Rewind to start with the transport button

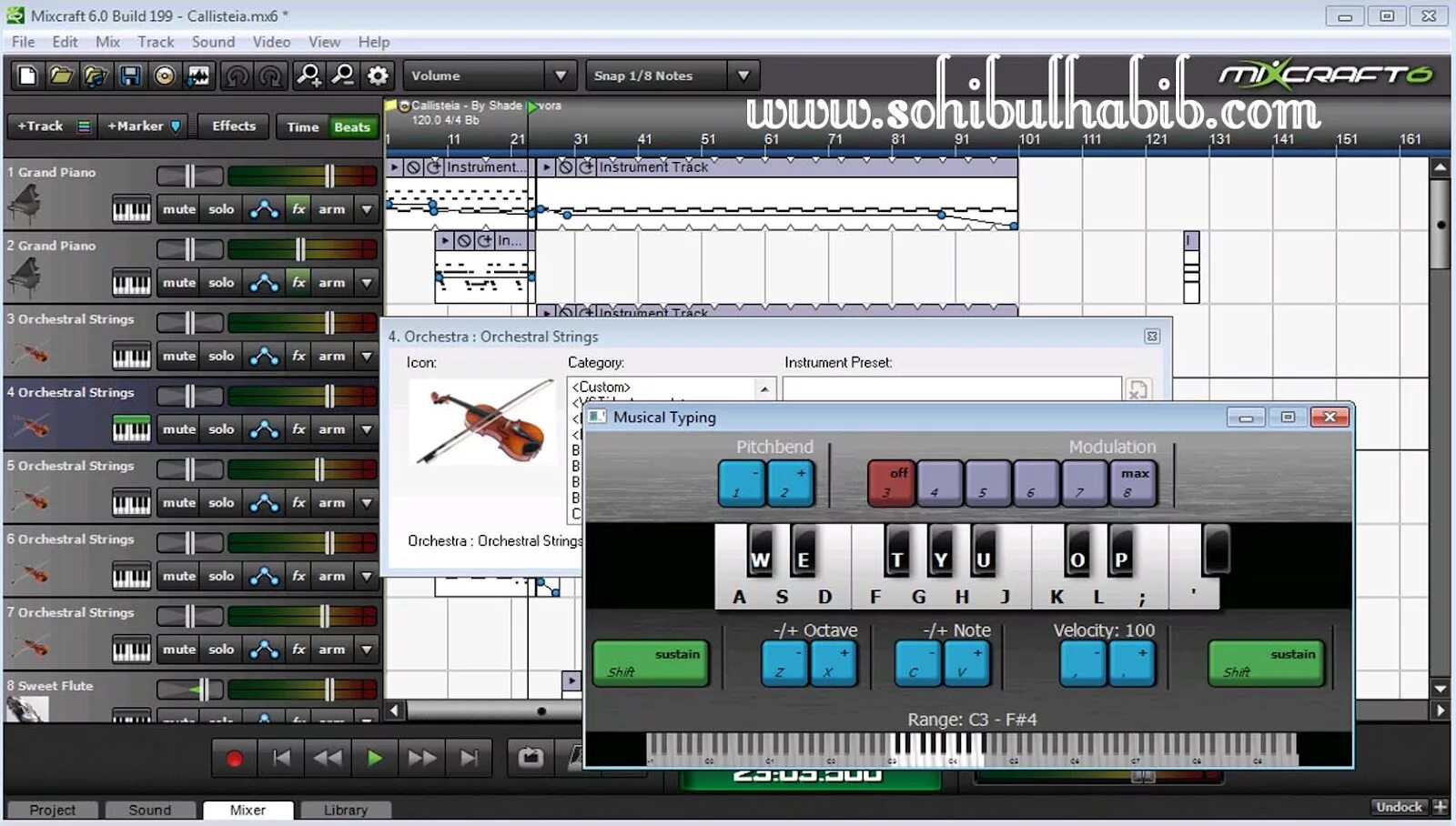[x=282, y=758]
